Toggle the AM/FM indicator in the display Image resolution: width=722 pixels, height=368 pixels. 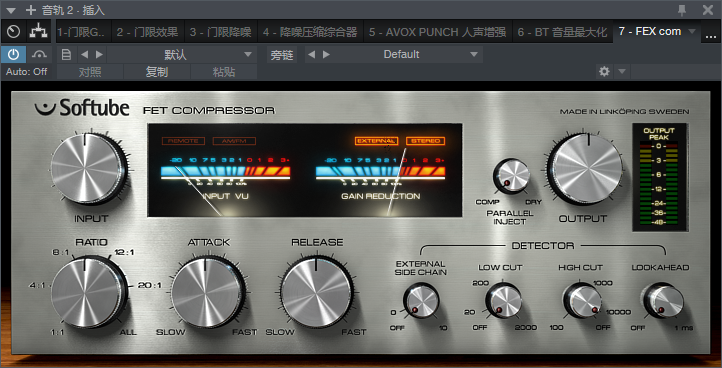[x=234, y=141]
